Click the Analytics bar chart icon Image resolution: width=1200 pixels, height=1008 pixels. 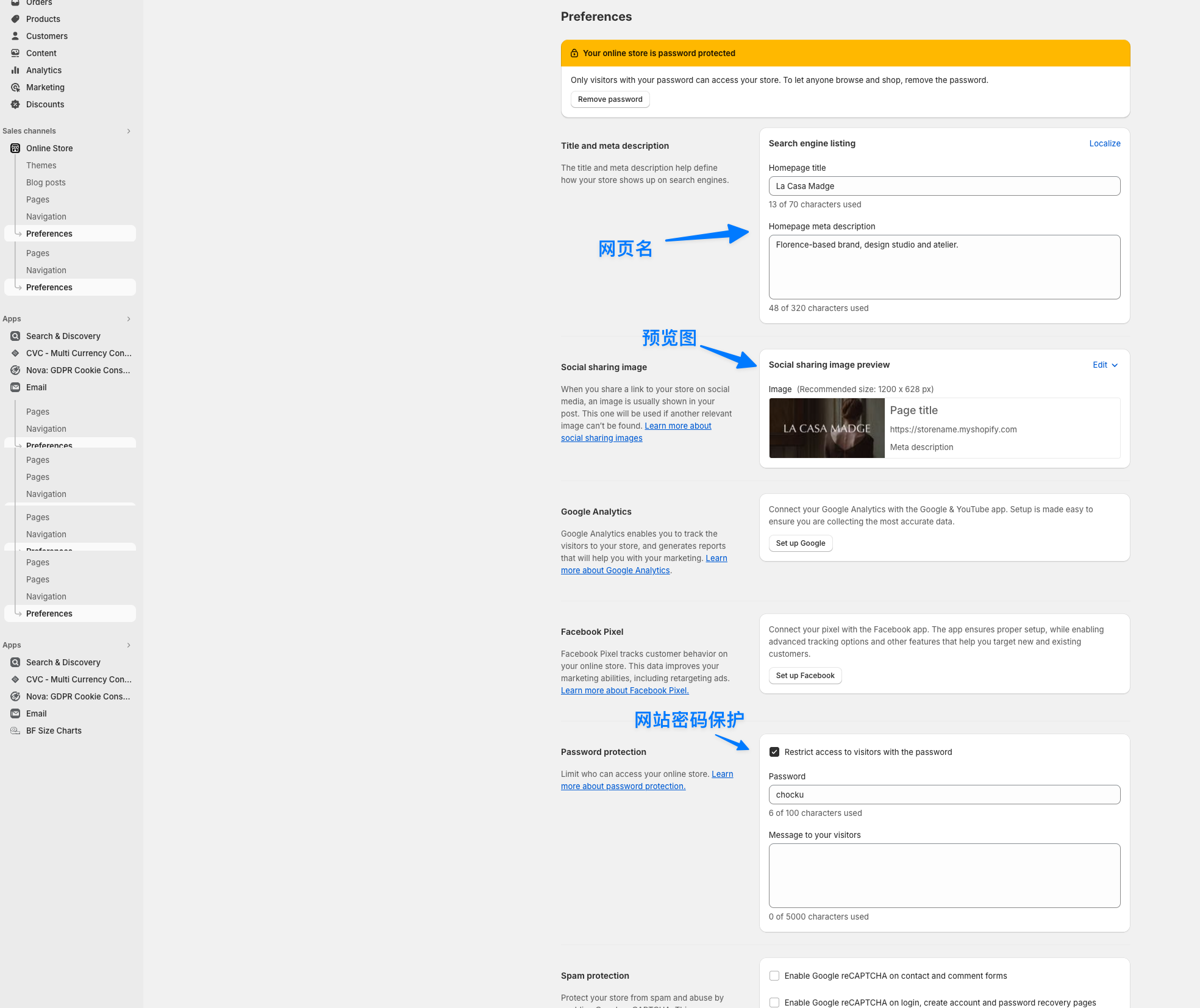pos(15,70)
